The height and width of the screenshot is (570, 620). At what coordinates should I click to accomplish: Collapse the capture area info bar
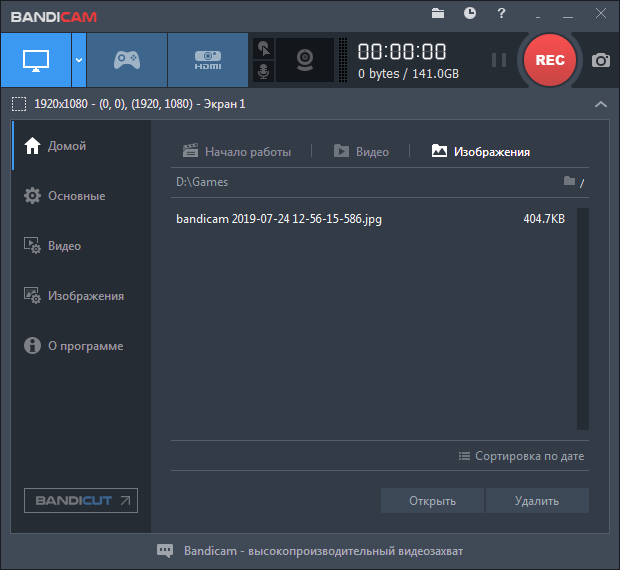point(600,104)
